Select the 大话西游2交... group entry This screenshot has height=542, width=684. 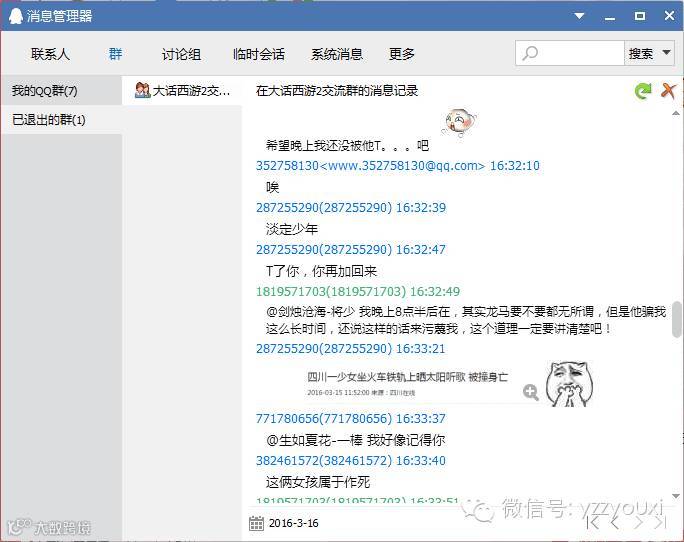(x=182, y=90)
